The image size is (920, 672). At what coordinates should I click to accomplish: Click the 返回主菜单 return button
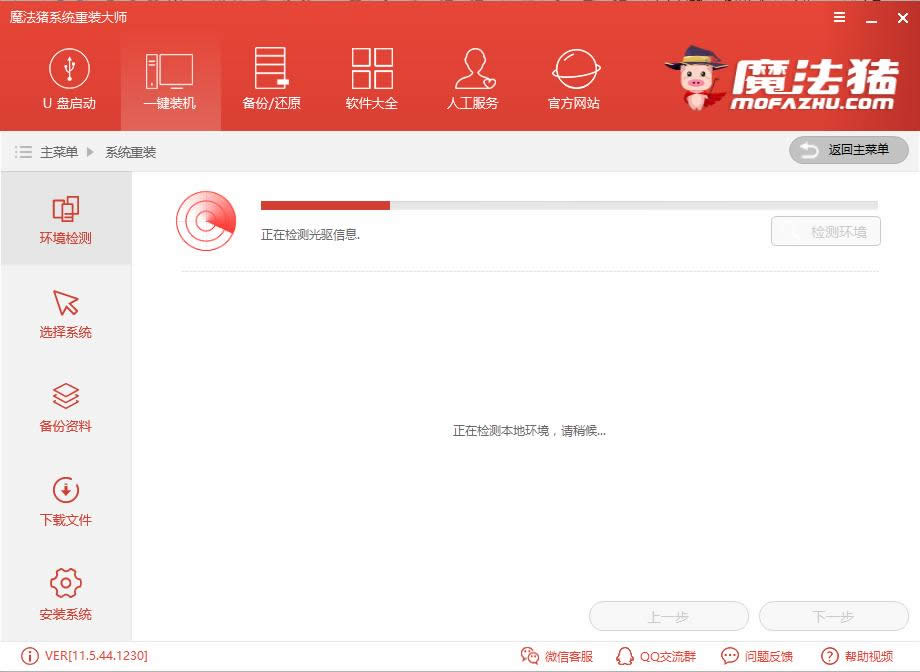[848, 150]
